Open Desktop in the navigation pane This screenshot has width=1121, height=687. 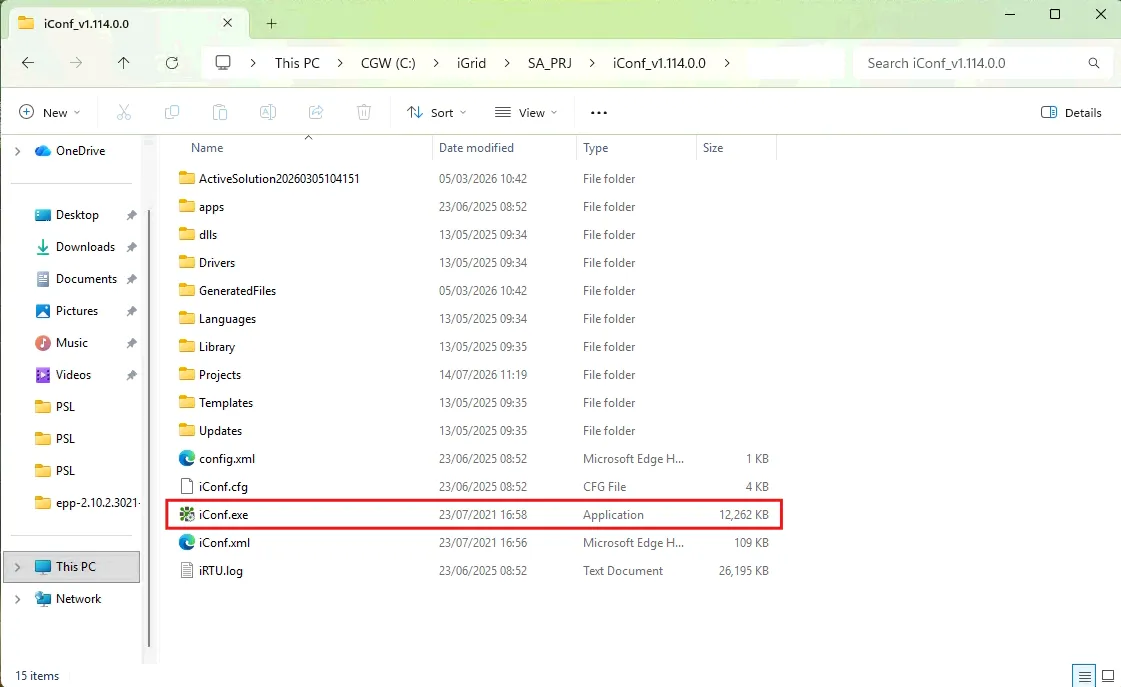[75, 214]
